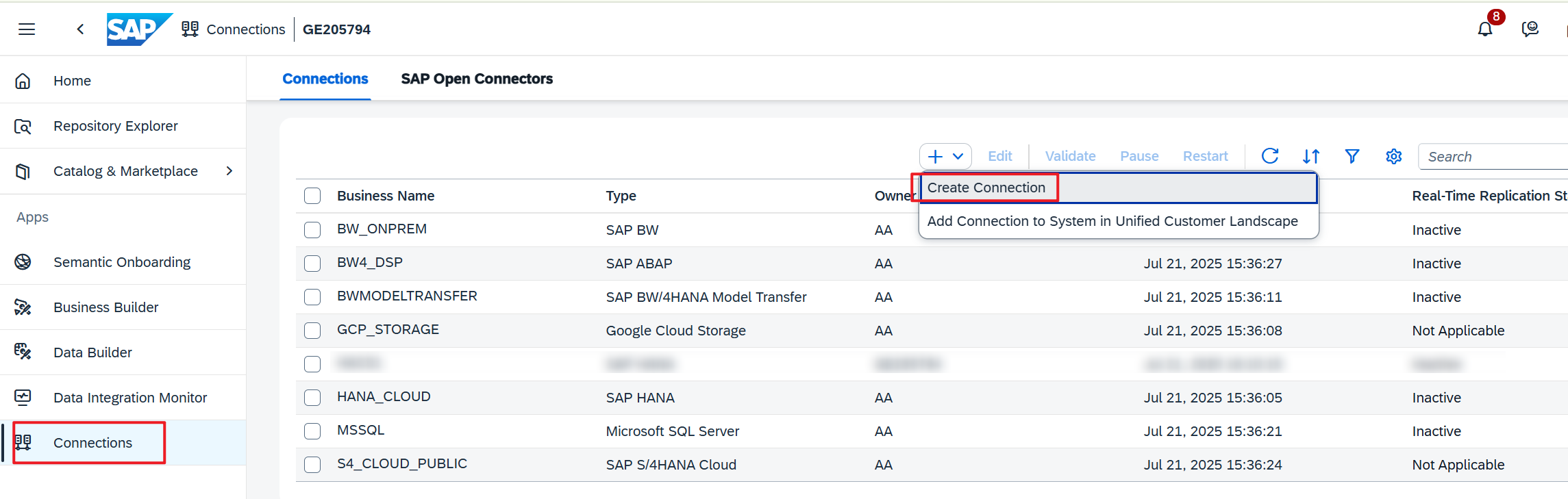This screenshot has width=1568, height=499.
Task: Open table settings gear icon
Action: tap(1393, 156)
